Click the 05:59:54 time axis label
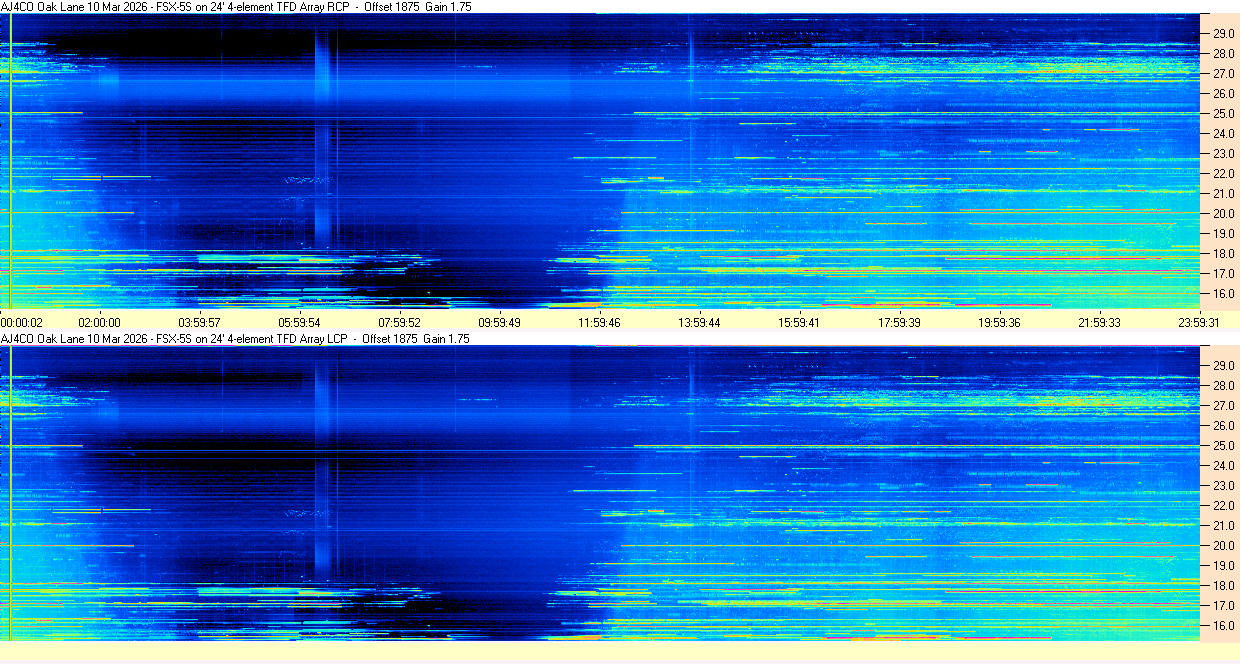The height and width of the screenshot is (664, 1240). [300, 322]
